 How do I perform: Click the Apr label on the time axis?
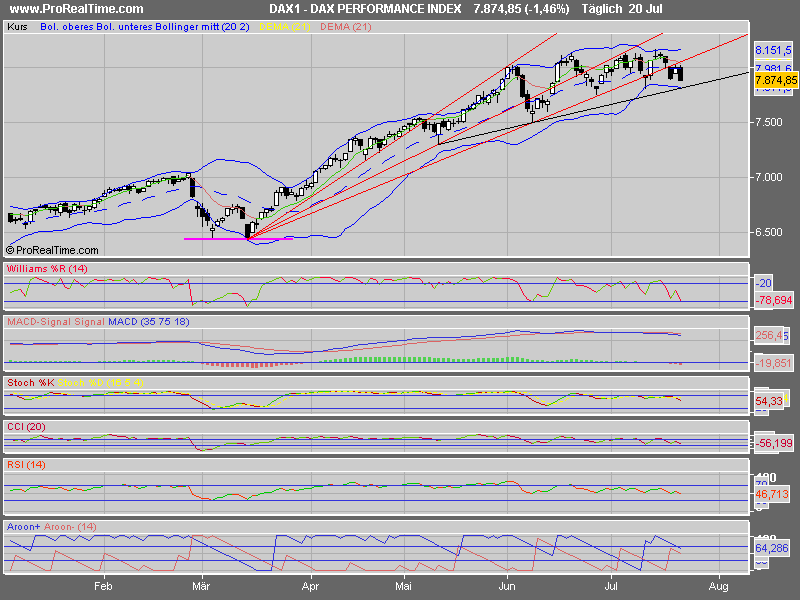click(310, 586)
